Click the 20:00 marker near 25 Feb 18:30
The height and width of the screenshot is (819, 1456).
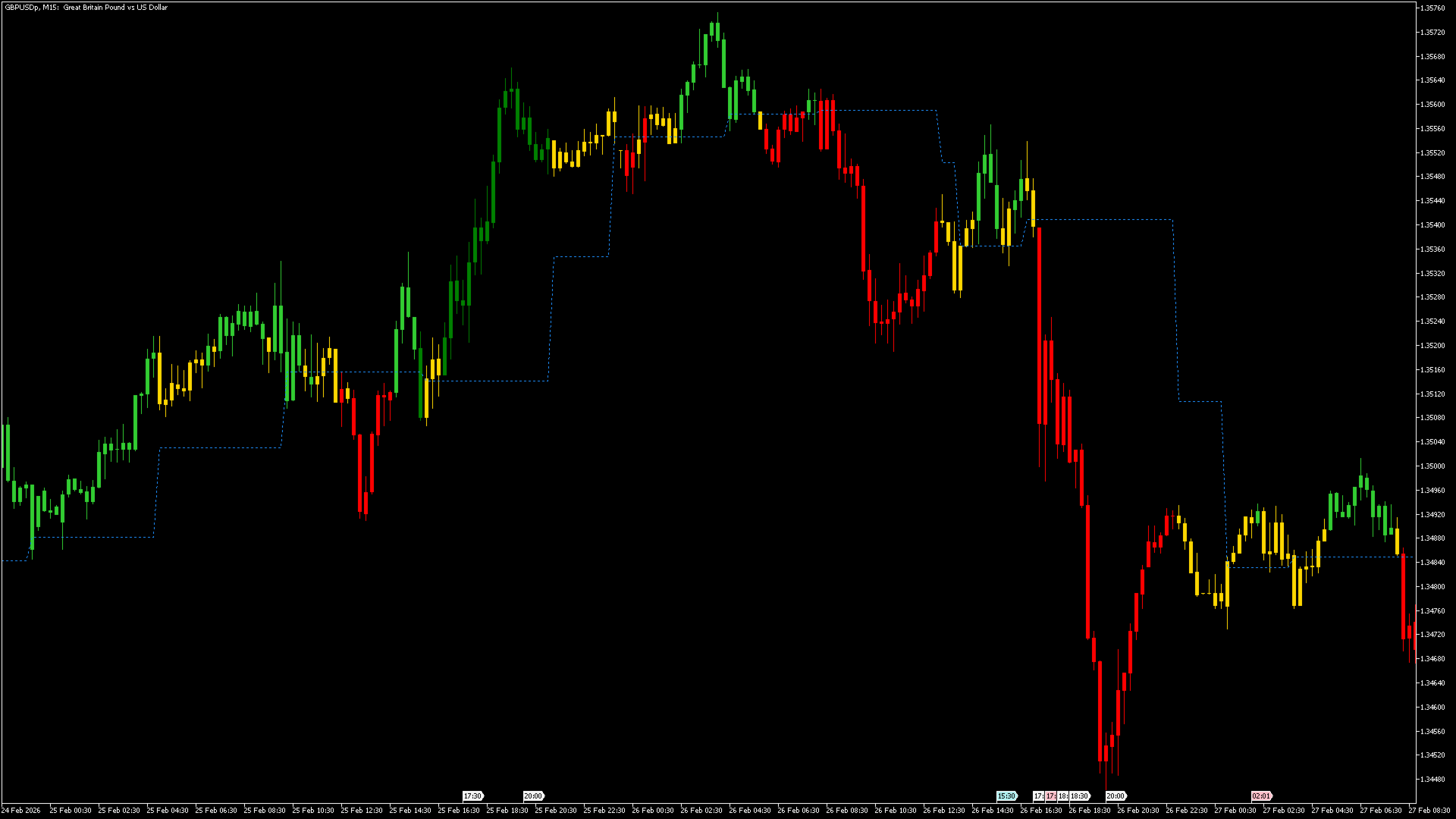coord(532,796)
